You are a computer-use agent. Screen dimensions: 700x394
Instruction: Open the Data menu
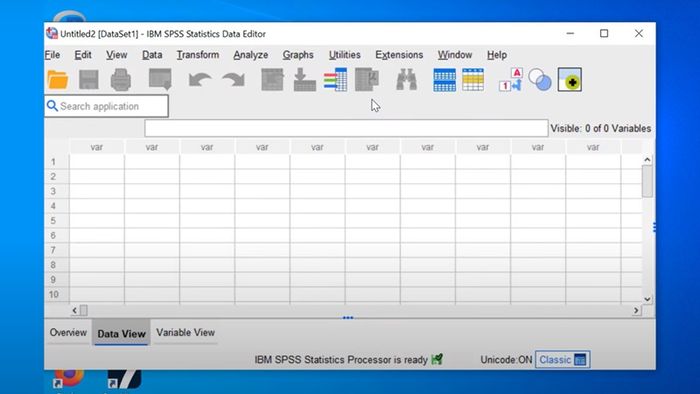[152, 55]
